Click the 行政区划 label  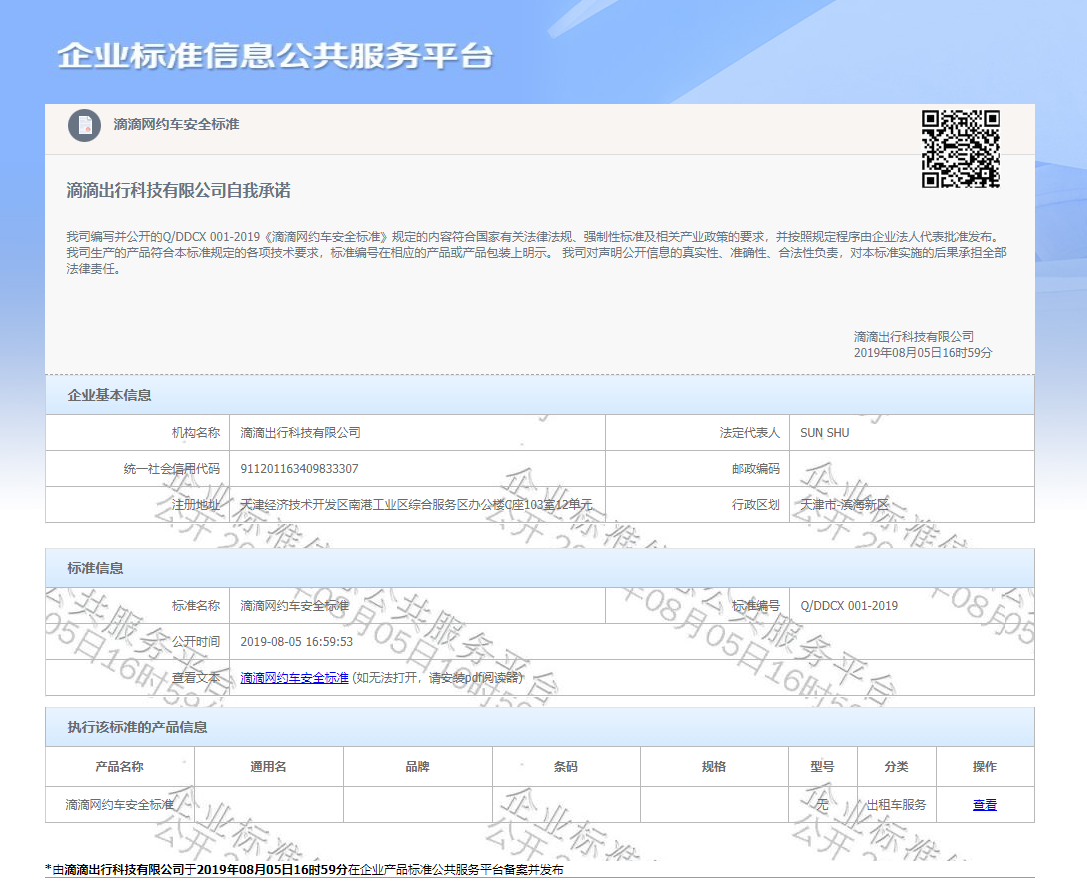tap(756, 505)
